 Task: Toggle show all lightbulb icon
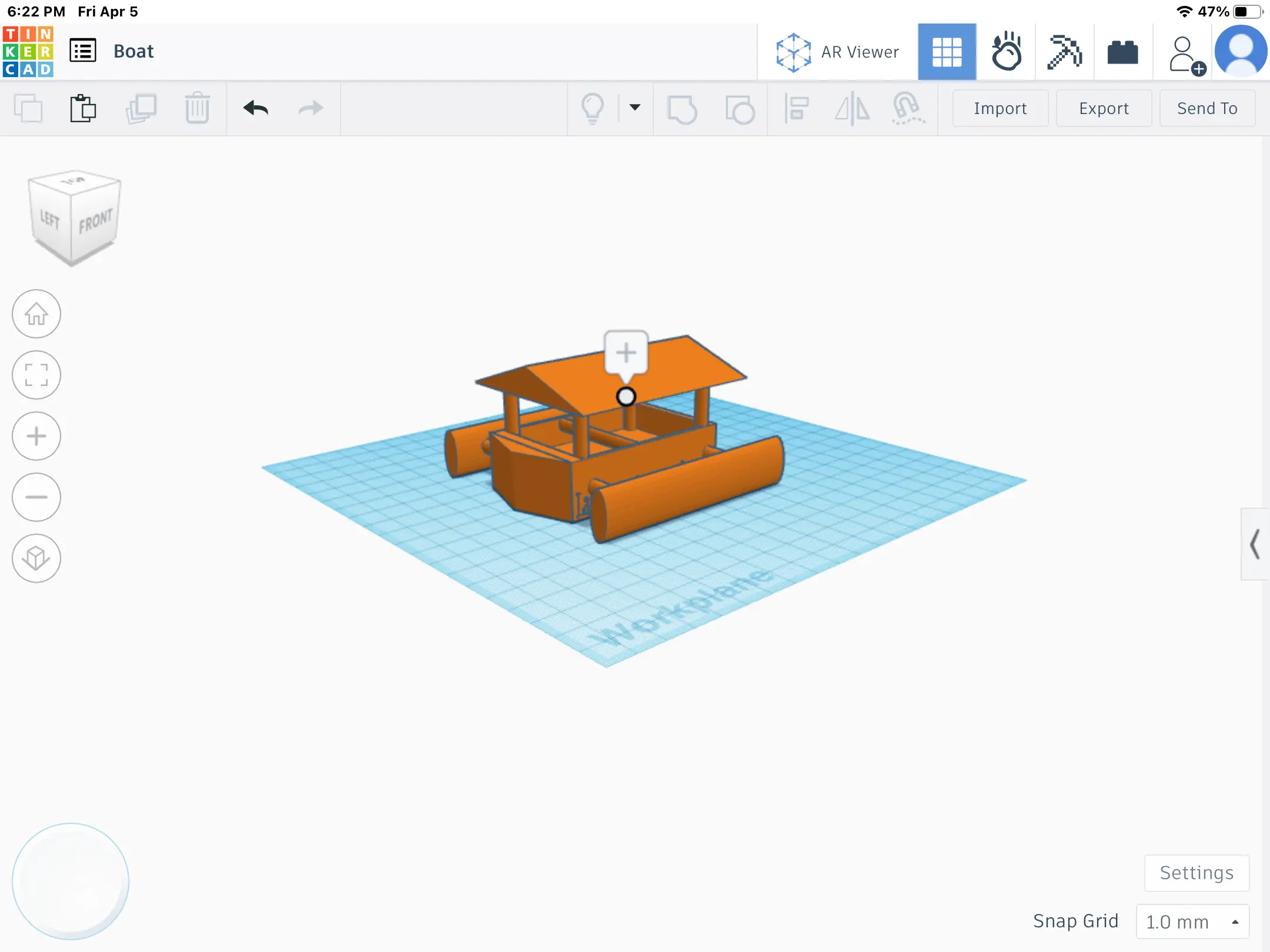(x=593, y=108)
